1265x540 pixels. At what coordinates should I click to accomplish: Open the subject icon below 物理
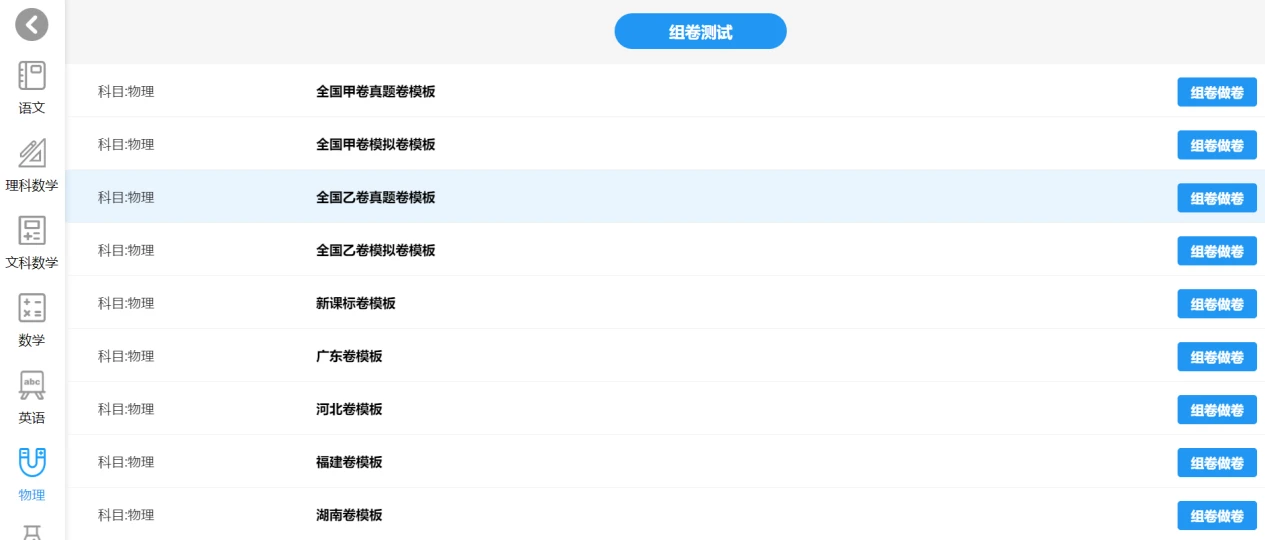(x=32, y=532)
